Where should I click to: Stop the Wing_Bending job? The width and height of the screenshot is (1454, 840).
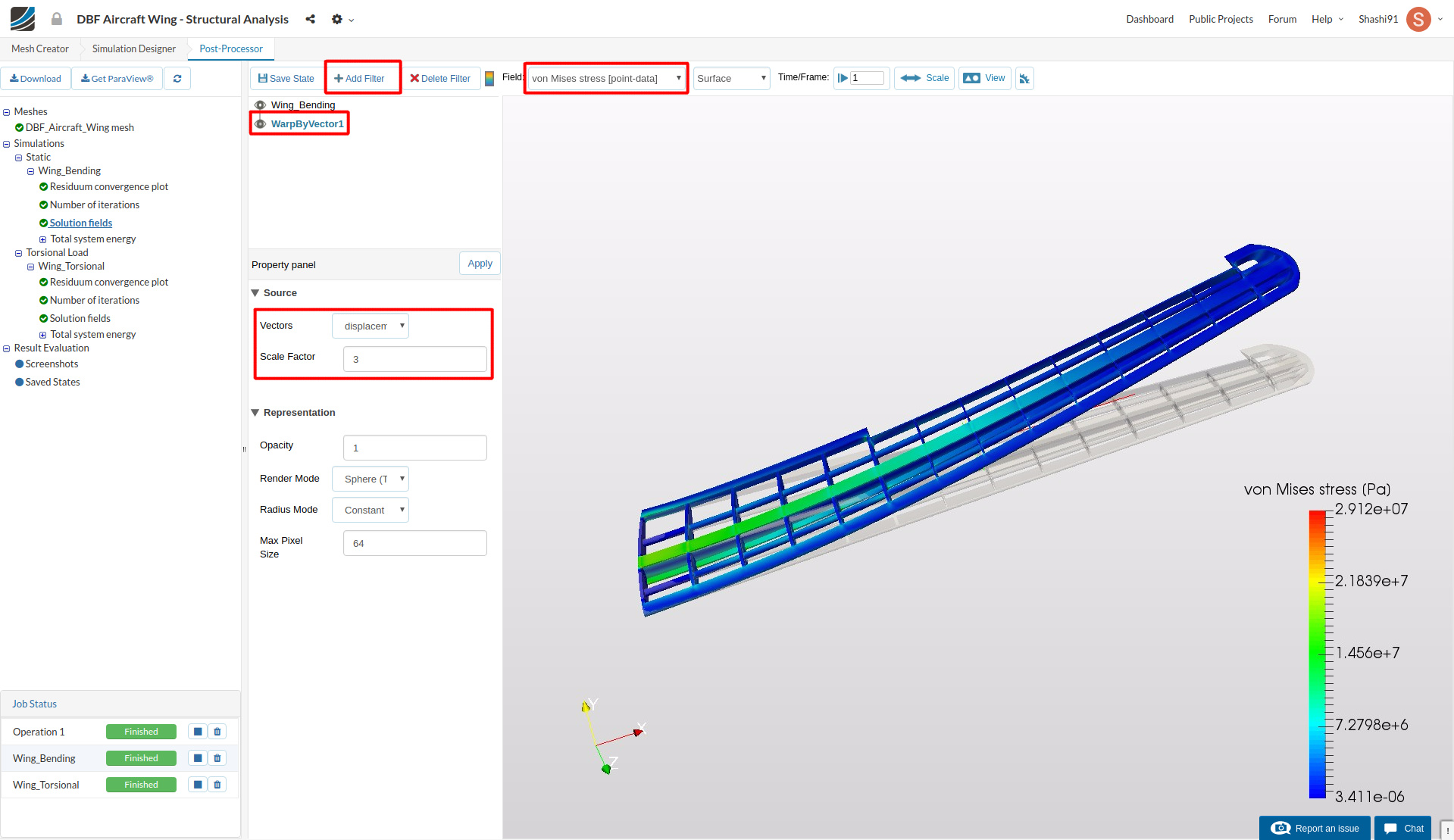[198, 758]
